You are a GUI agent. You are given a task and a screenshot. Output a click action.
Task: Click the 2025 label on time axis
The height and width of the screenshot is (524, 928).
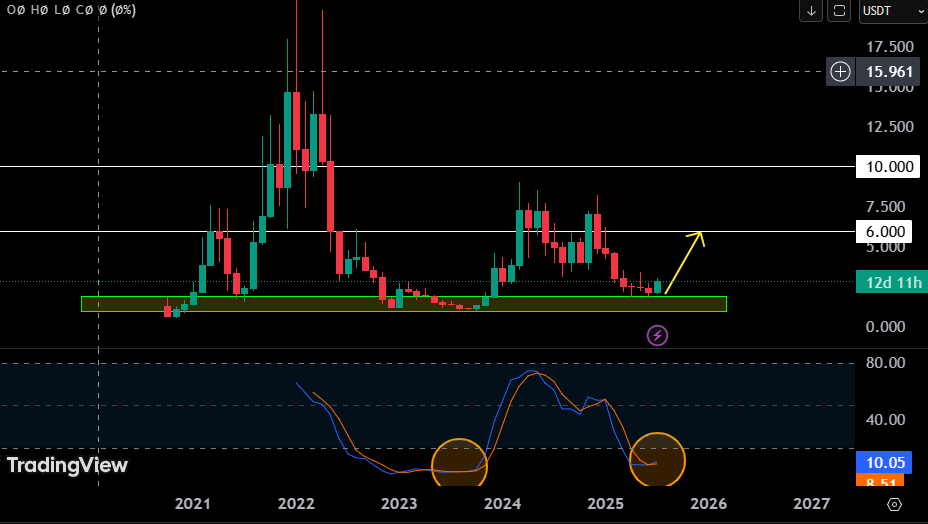tap(605, 504)
